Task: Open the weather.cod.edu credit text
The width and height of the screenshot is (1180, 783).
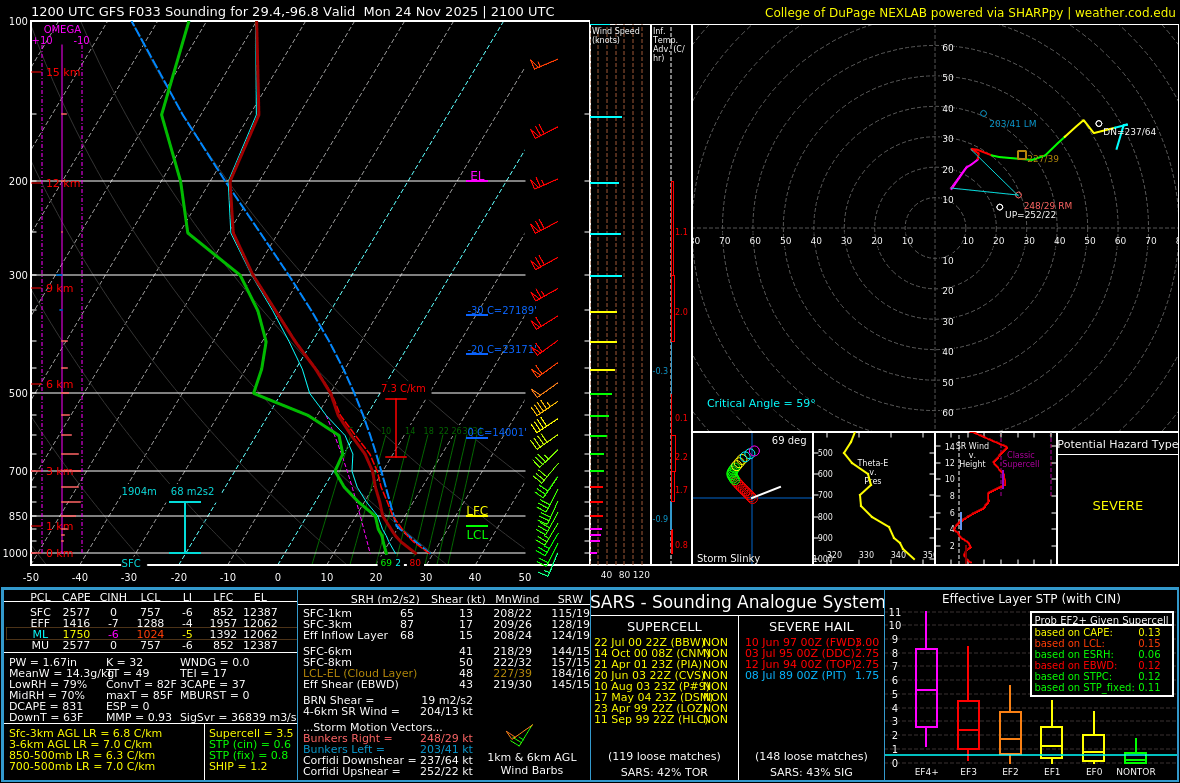Action: pyautogui.click(x=1124, y=13)
